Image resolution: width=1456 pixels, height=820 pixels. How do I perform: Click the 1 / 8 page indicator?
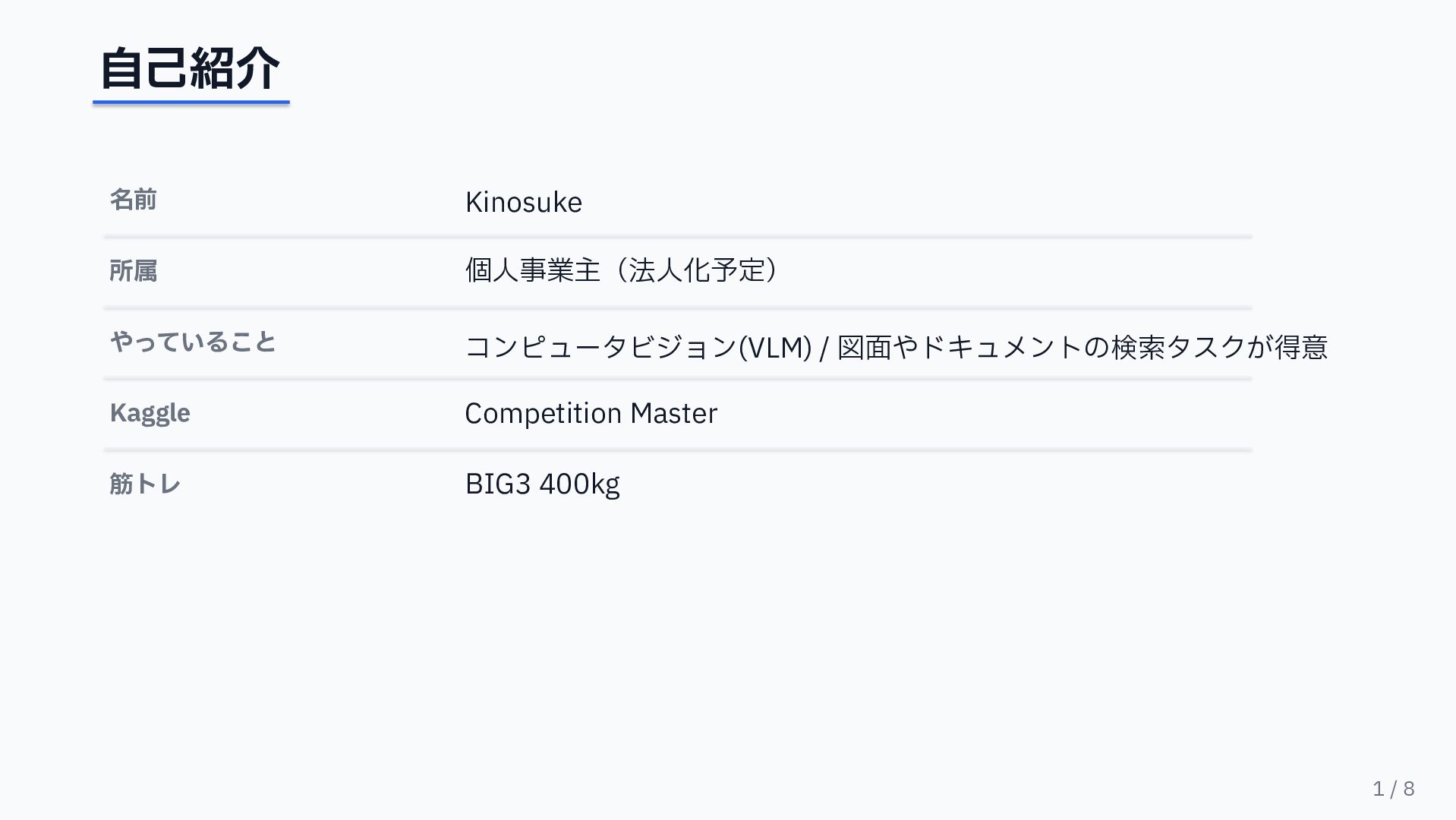(x=1393, y=788)
